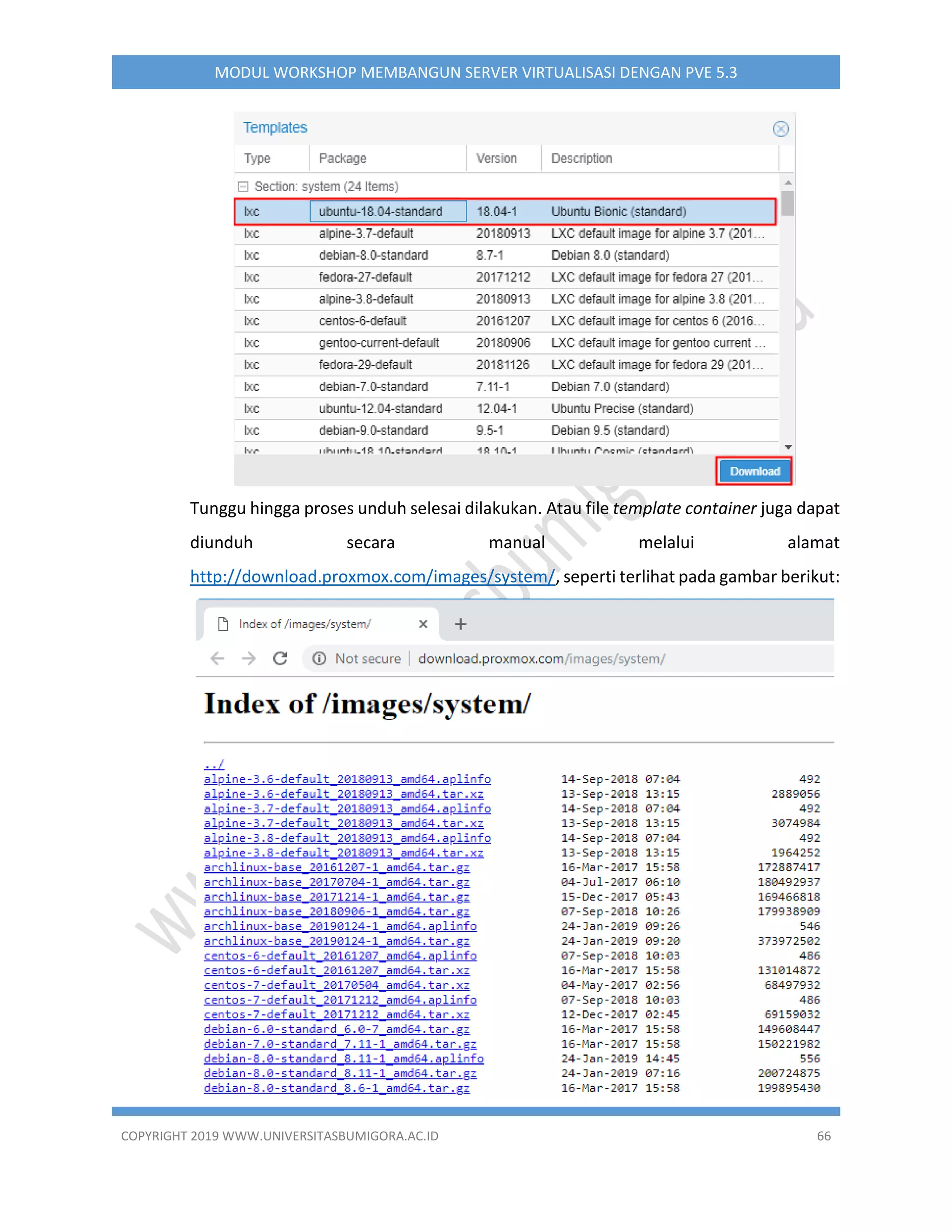Open centos-7-default_20171212_amd64.tar.xz link
The width and height of the screenshot is (952, 1232).
pyautogui.click(x=337, y=1014)
